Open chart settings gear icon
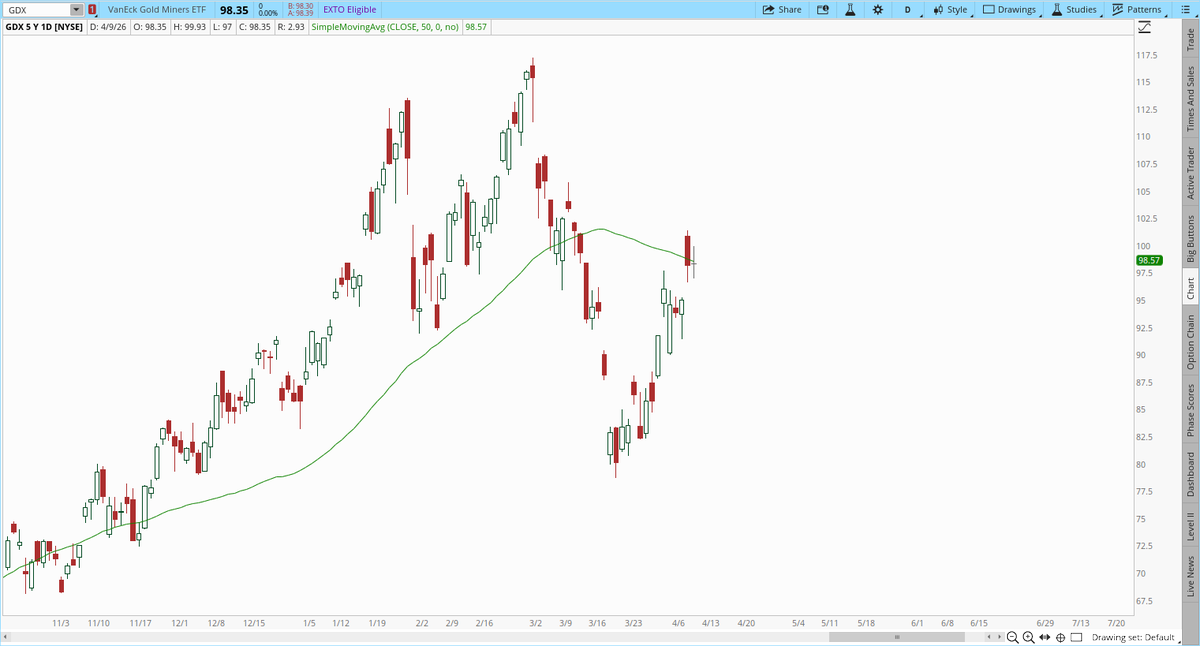This screenshot has width=1200, height=646. point(877,9)
